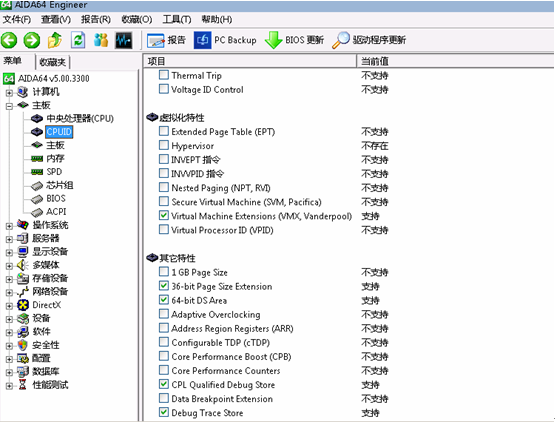Click the green Back arrow icon
Viewport: 555px width, 422px height.
(9, 40)
